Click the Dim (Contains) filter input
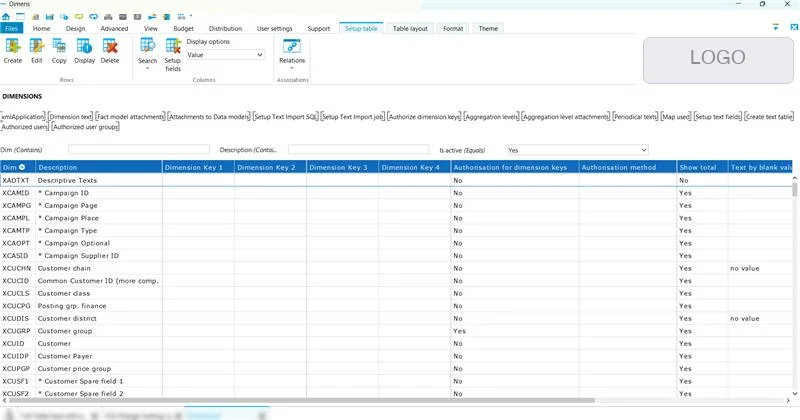The width and height of the screenshot is (800, 420). click(139, 149)
